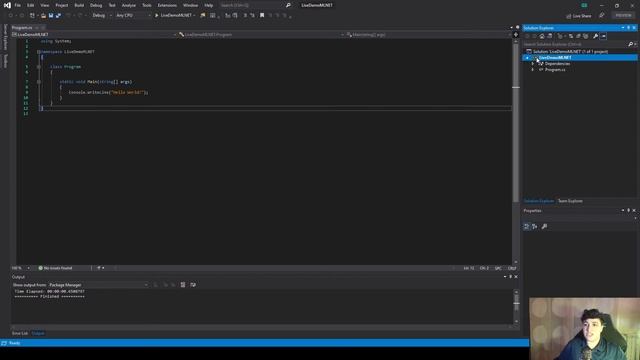
Task: Click the Property Pages wrench in Properties
Action: 544,227
